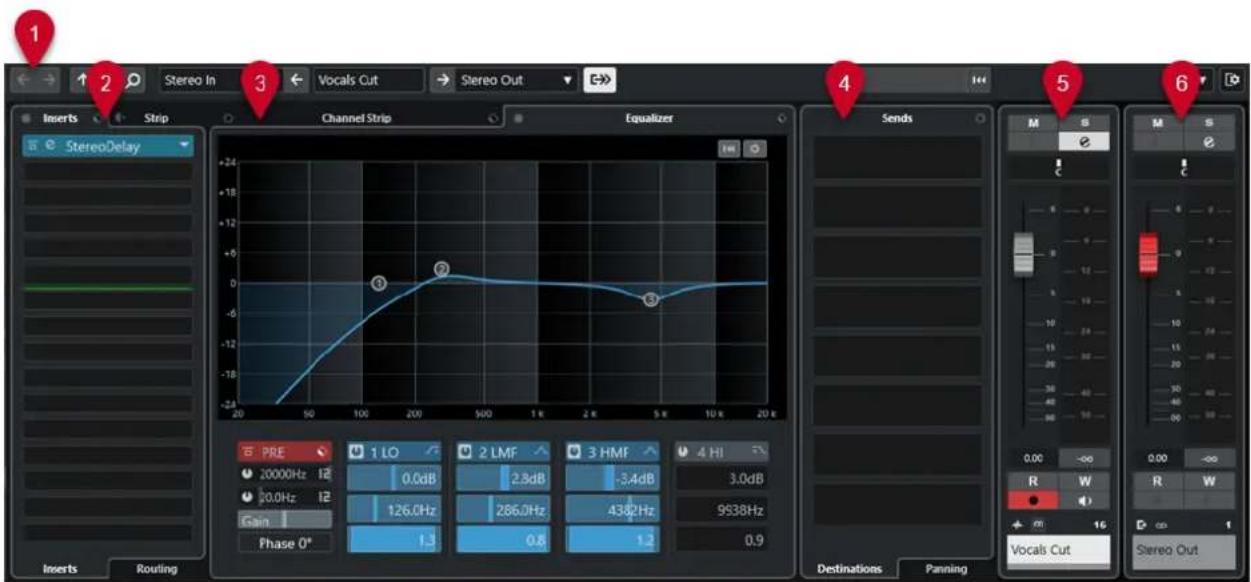
Task: Bypass inserts via dot beside Inserts
Action: [x=26, y=118]
